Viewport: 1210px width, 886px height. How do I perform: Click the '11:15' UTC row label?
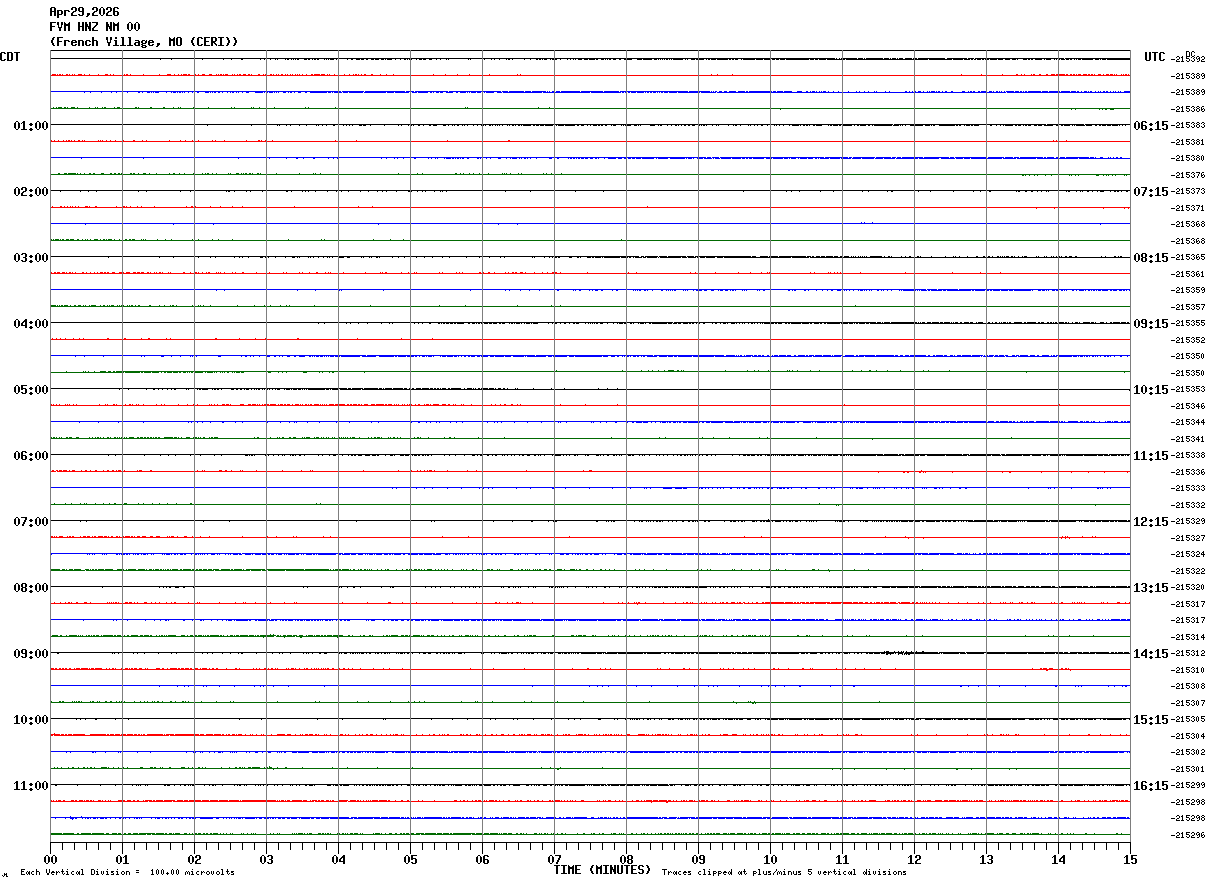click(x=1150, y=456)
